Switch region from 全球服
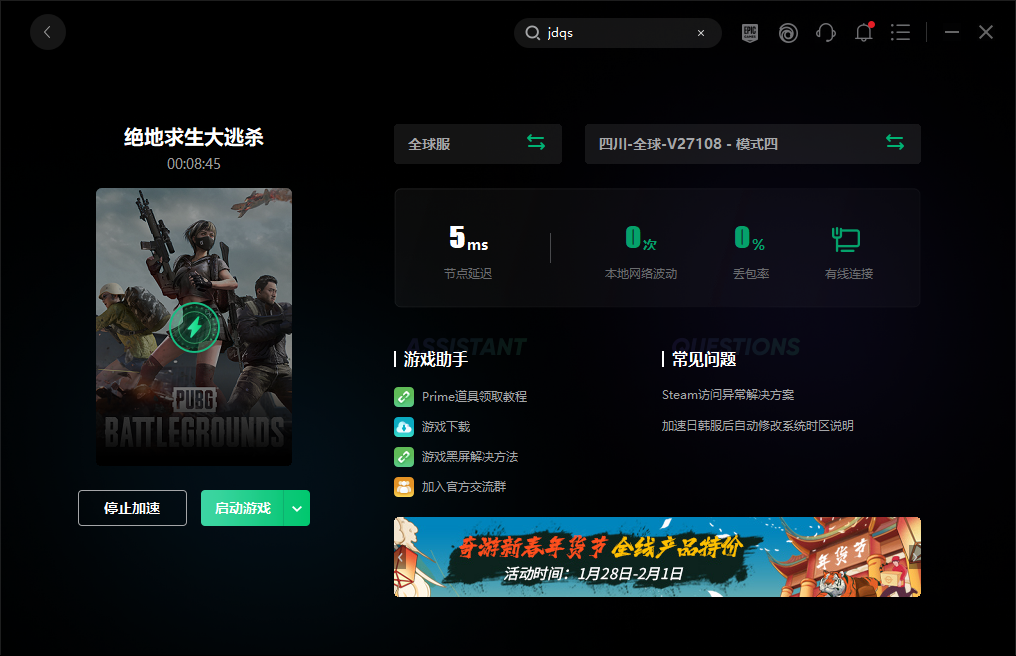Viewport: 1016px width, 656px height. point(478,144)
